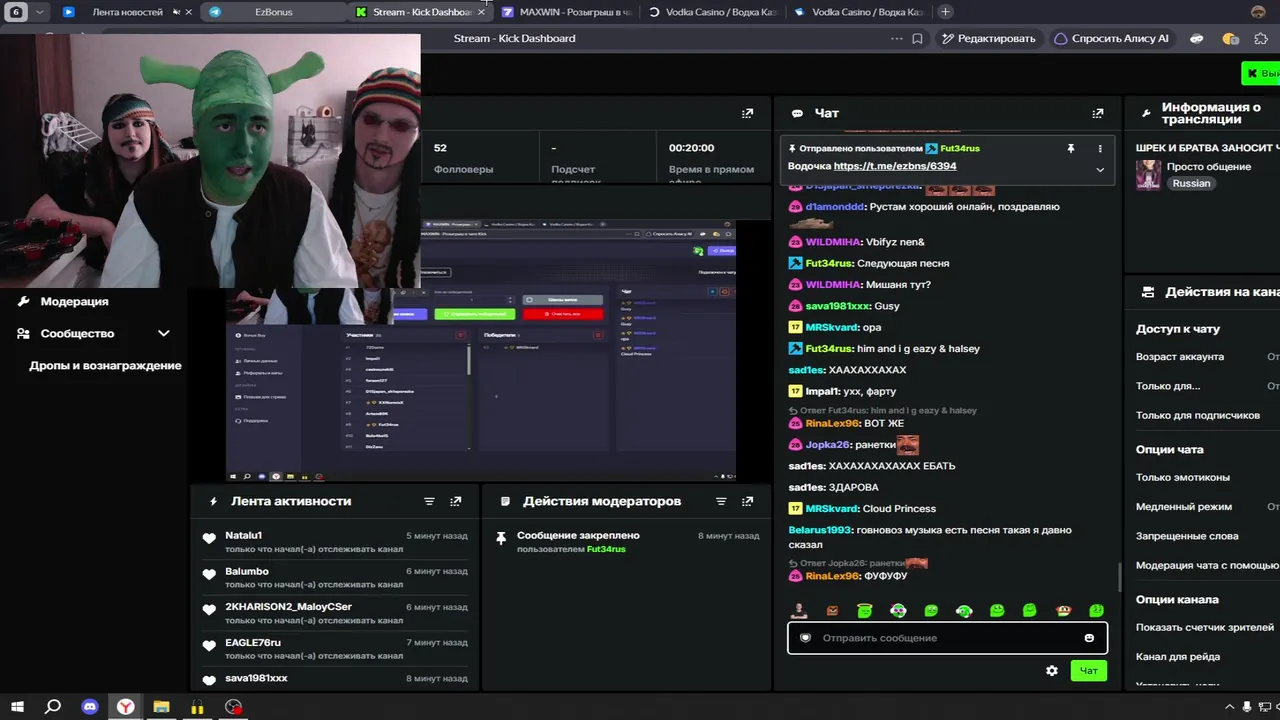This screenshot has width=1280, height=720.
Task: Open chat settings gear
Action: [x=1052, y=671]
